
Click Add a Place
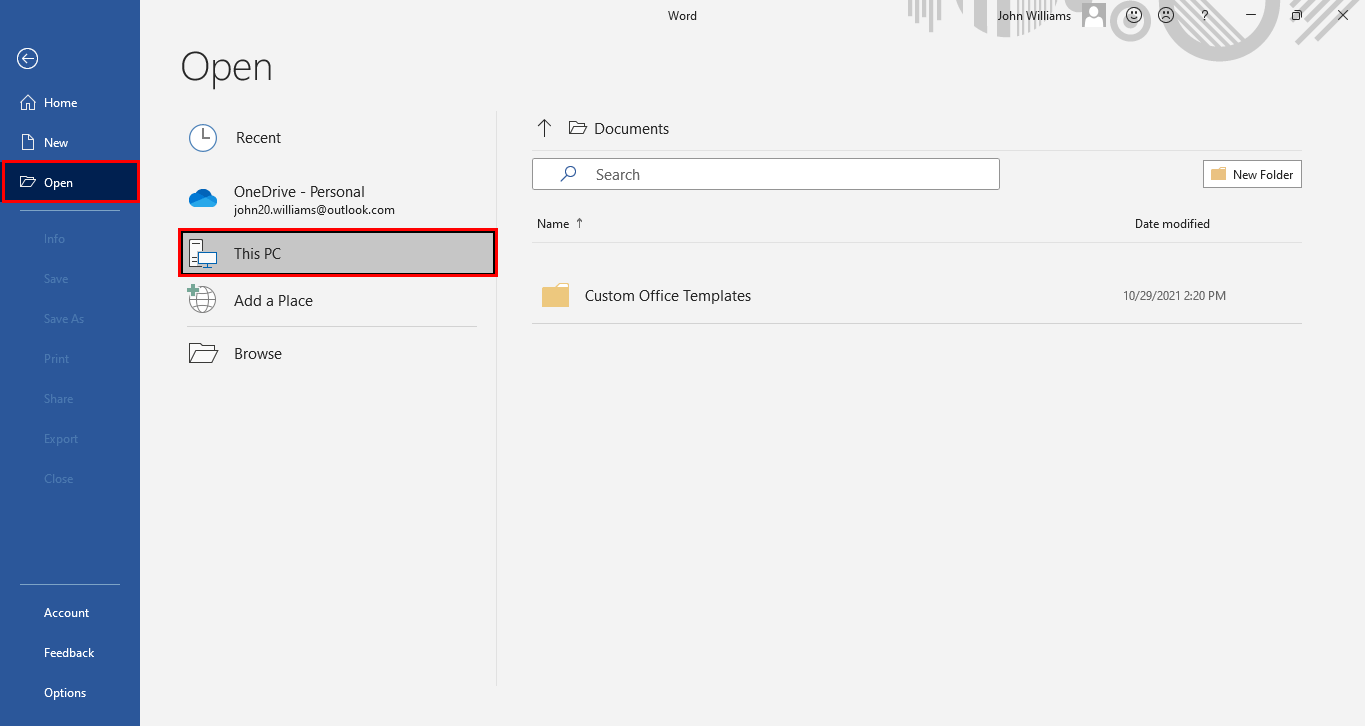[x=338, y=300]
